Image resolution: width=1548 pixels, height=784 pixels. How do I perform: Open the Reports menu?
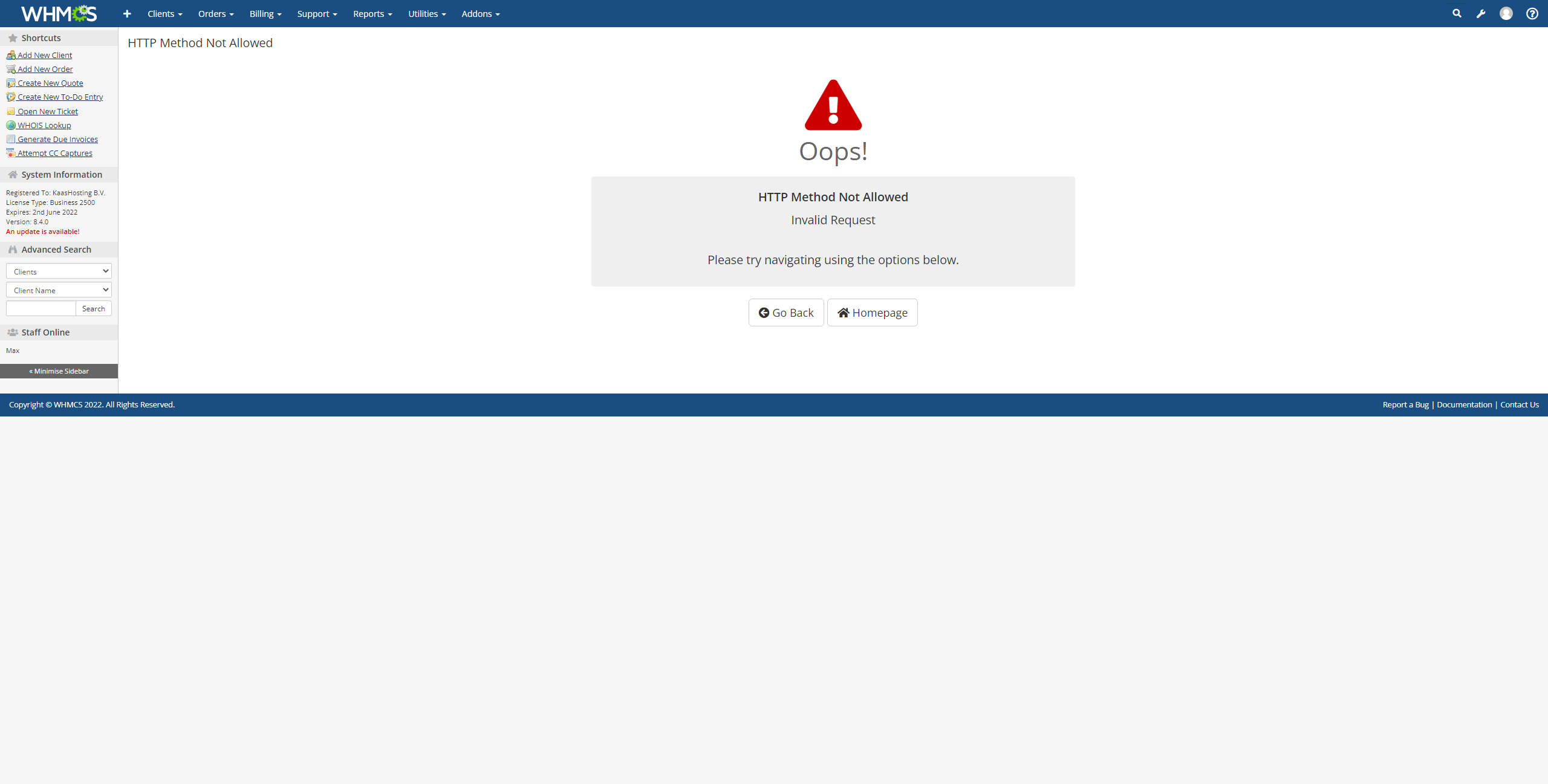372,14
